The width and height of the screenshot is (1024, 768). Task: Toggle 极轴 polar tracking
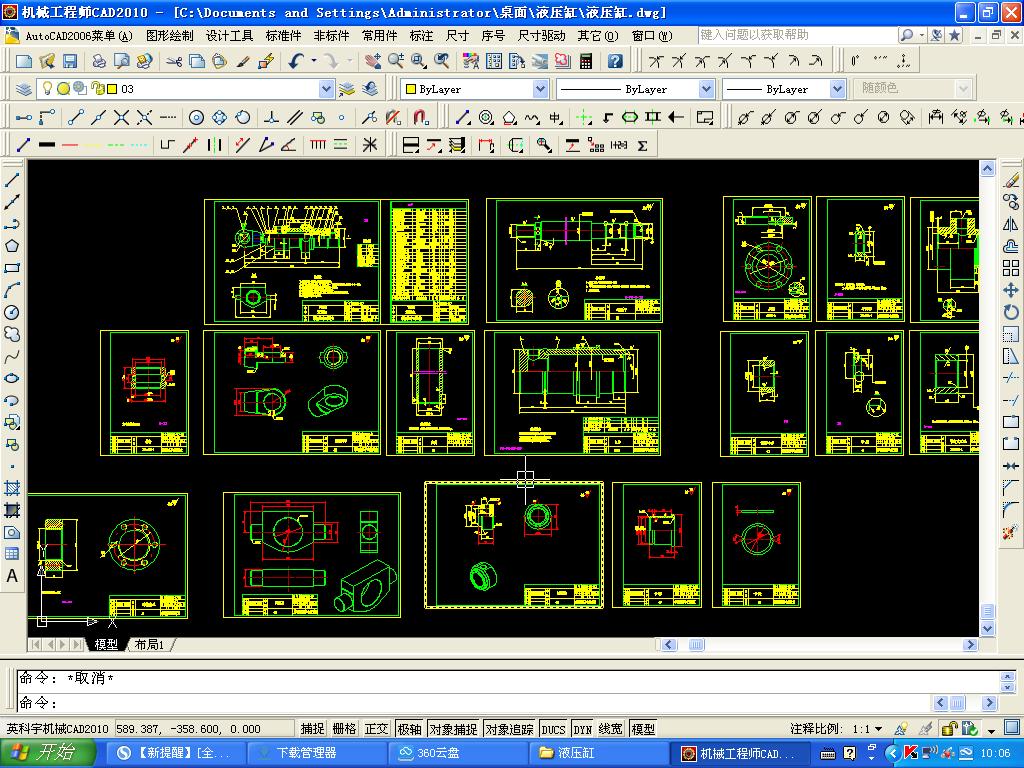tap(409, 728)
